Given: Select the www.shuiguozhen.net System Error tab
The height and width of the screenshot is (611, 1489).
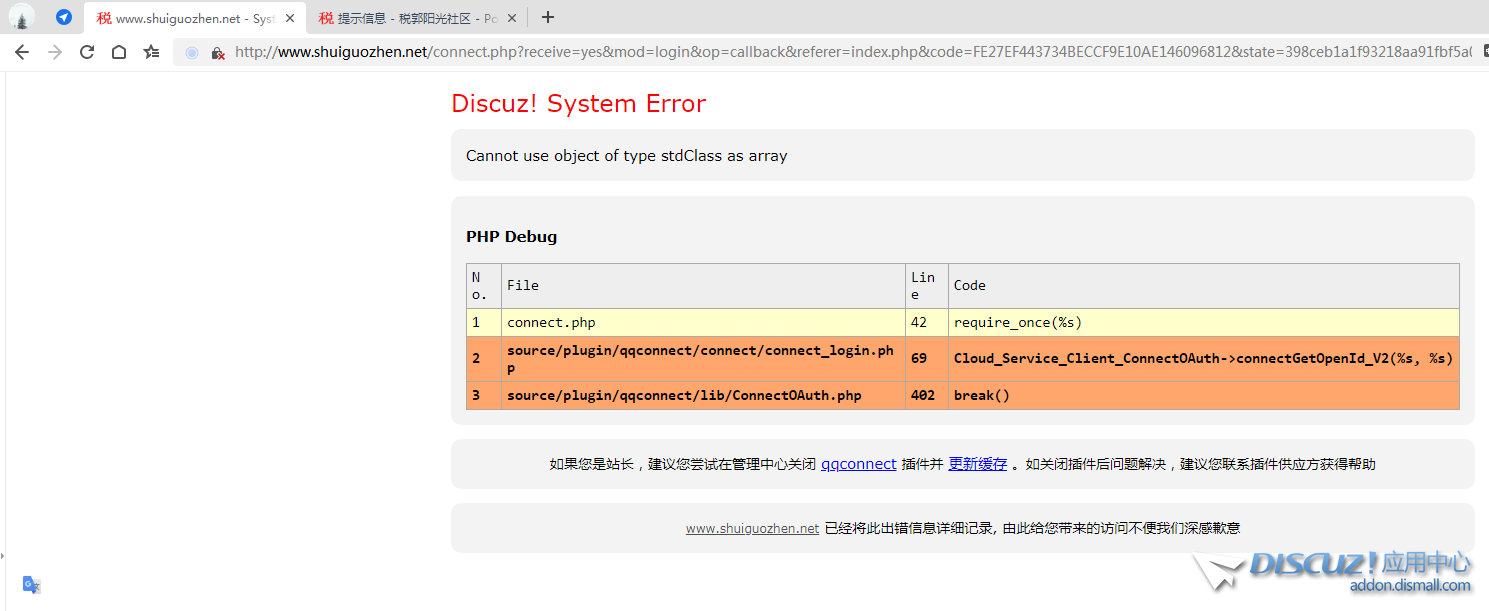Looking at the screenshot, I should (190, 18).
